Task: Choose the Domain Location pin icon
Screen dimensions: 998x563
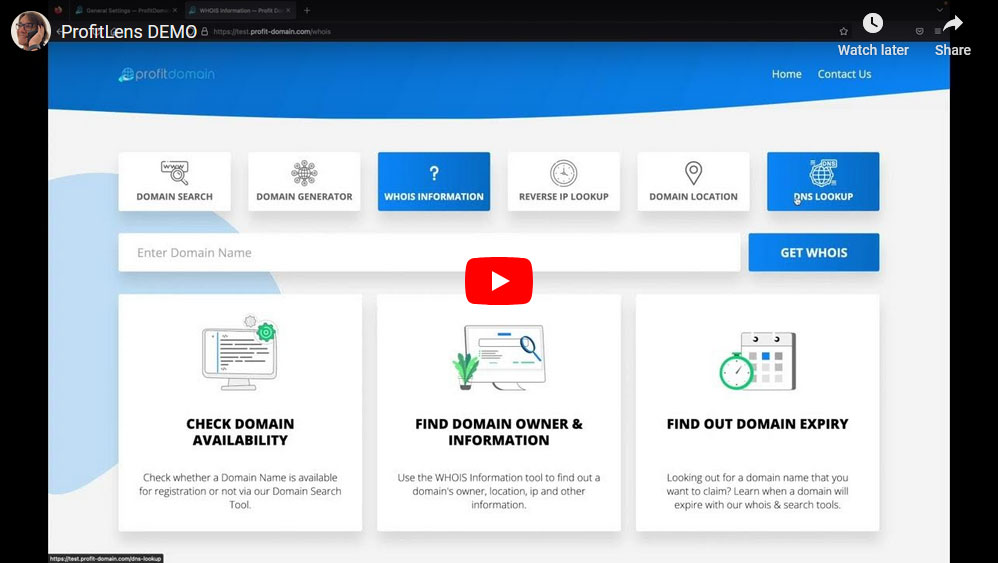Action: click(693, 173)
